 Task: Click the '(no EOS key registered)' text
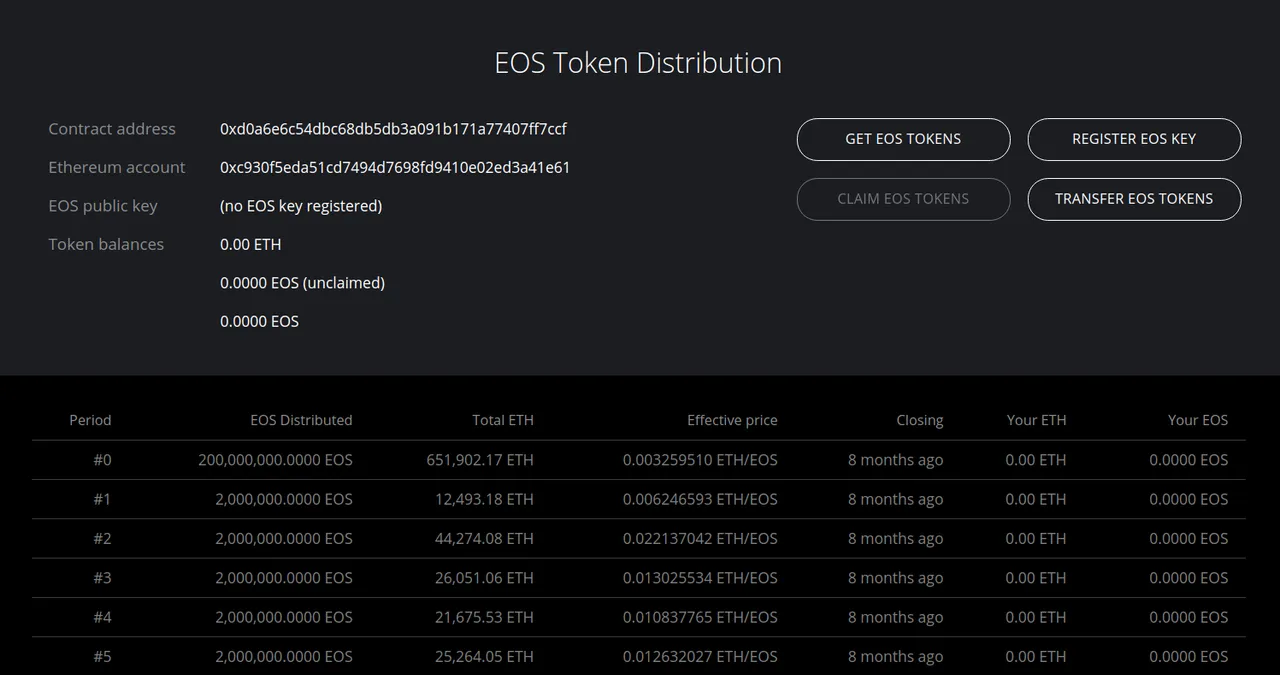pyautogui.click(x=301, y=206)
